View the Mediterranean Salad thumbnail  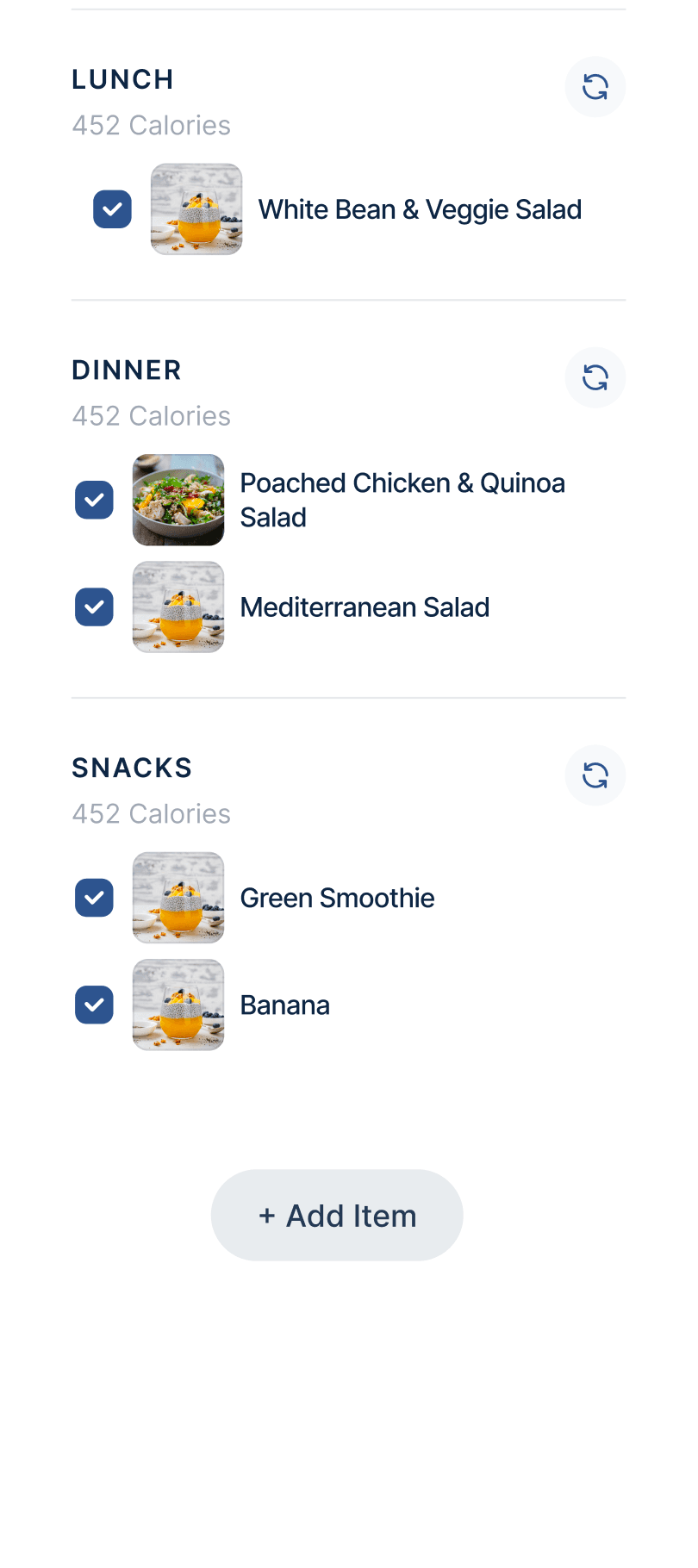[x=178, y=607]
